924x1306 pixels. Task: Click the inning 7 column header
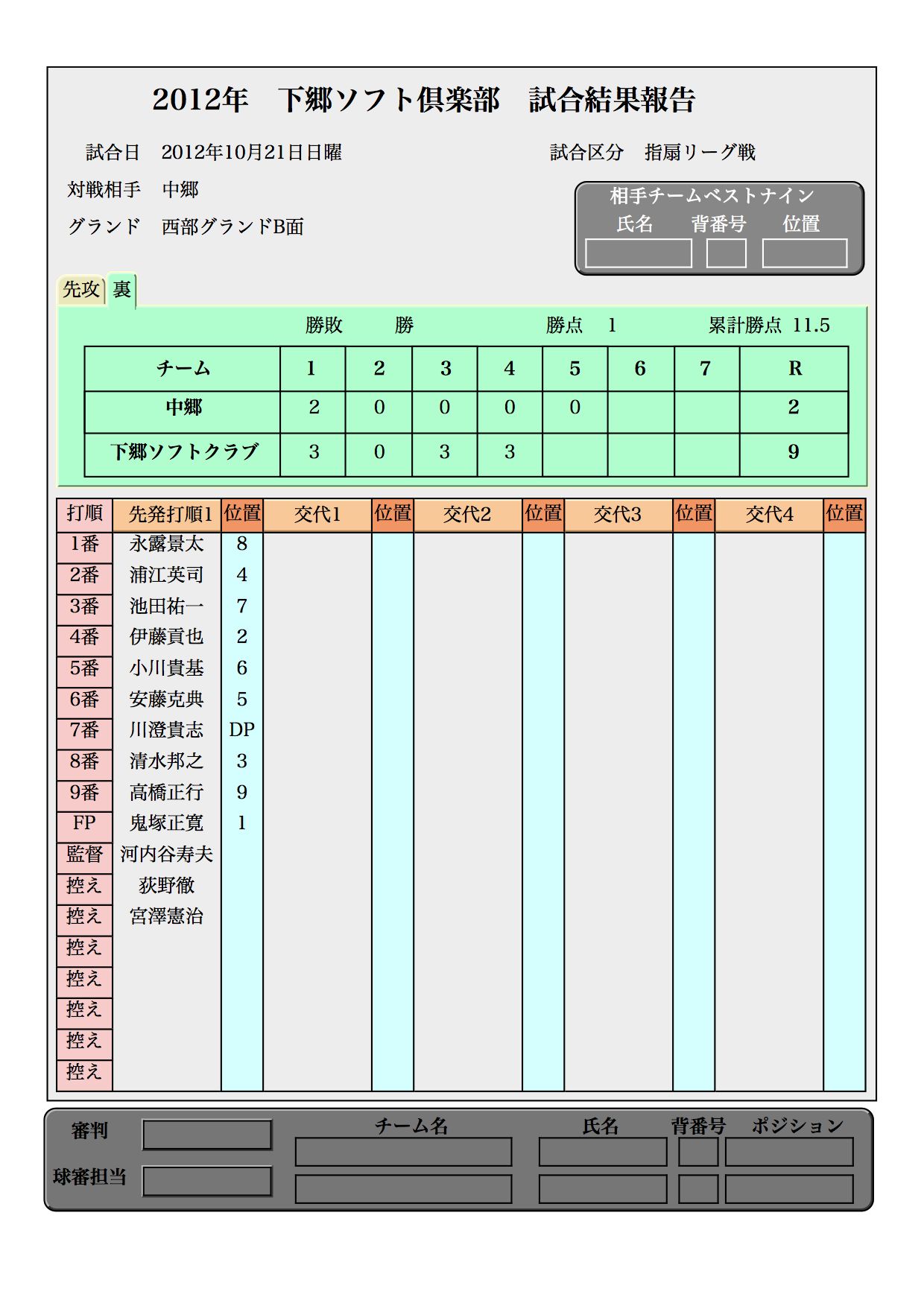[x=706, y=369]
